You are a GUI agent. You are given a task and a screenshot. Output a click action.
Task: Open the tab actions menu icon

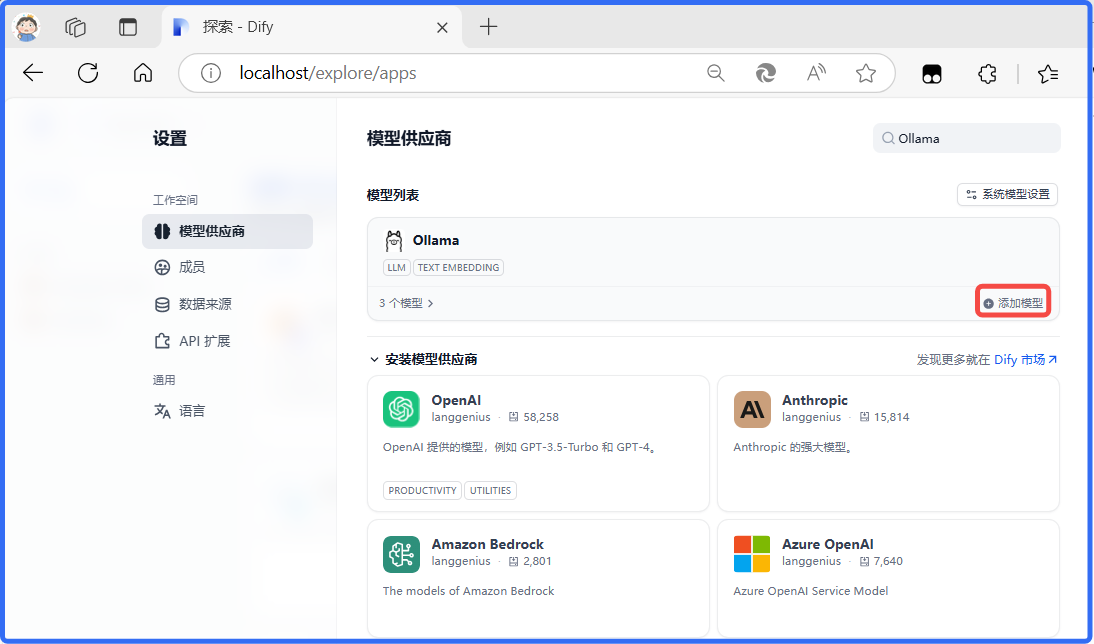tap(128, 27)
